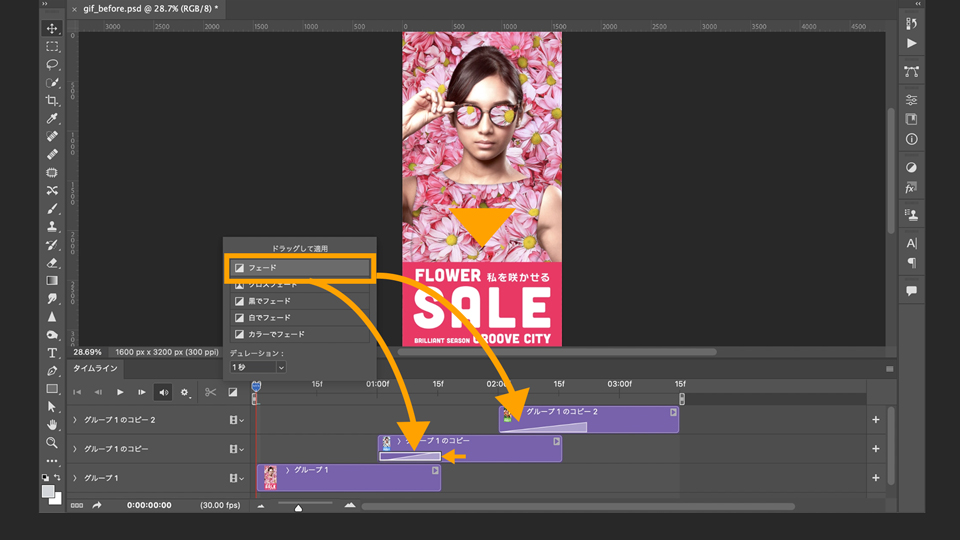This screenshot has width=960, height=540.
Task: Open filmstrip menu for グループ 1 のコピー 2
Action: (236, 420)
